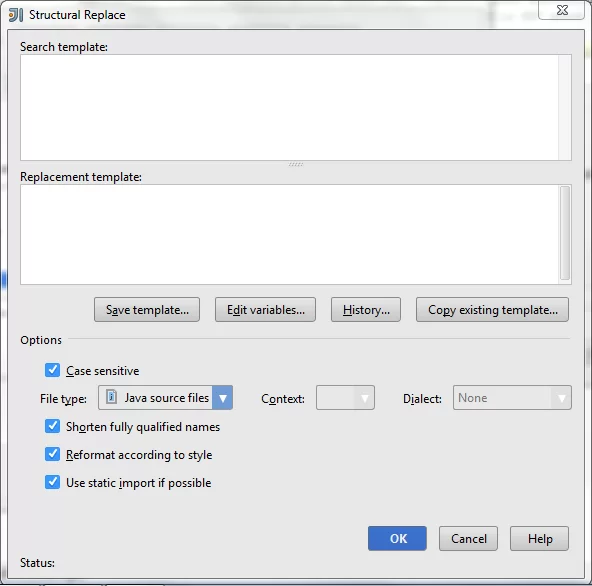Click the File type label
The height and width of the screenshot is (586, 592).
pyautogui.click(x=63, y=399)
